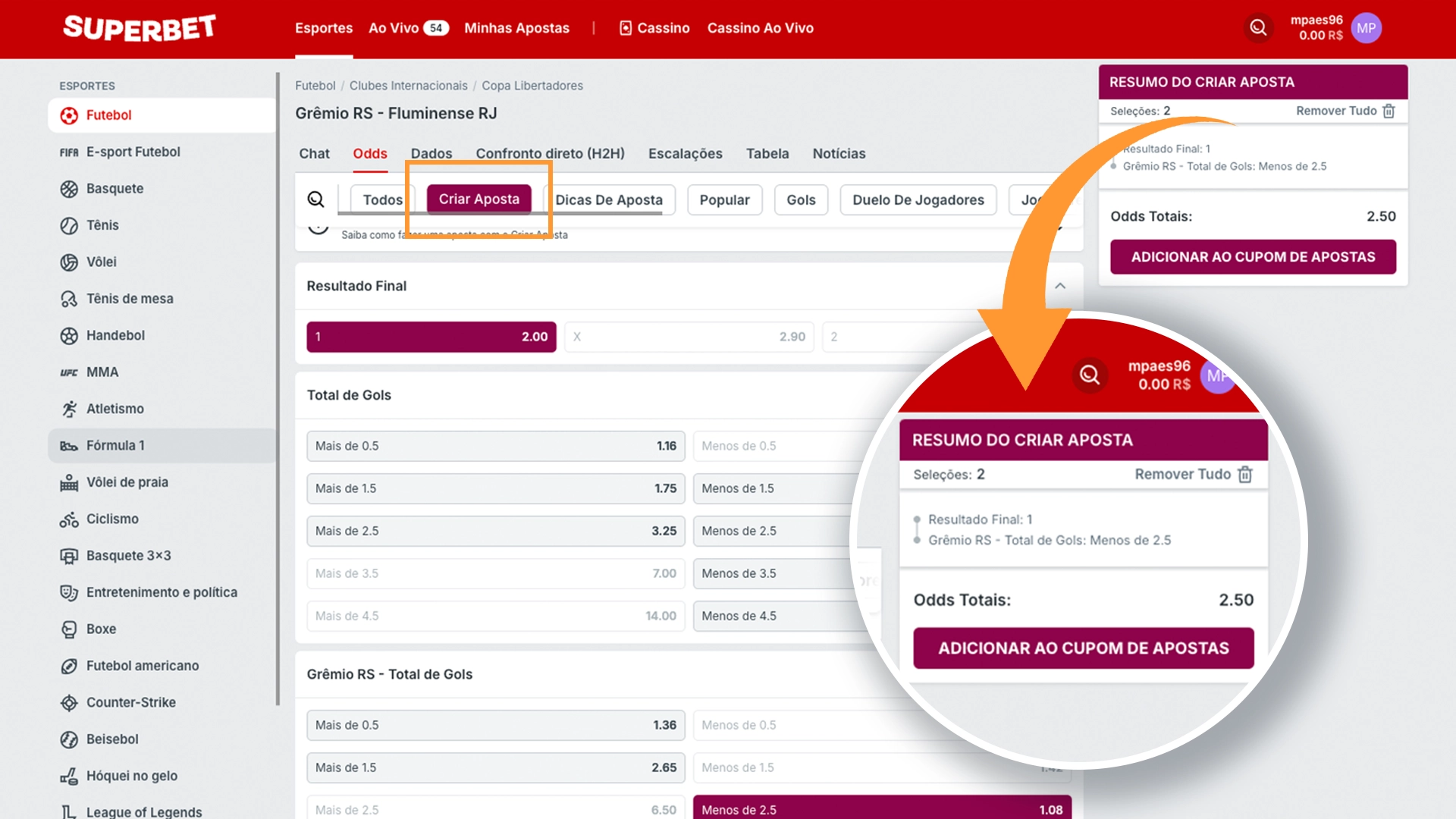Click the Odds Totais 2.50 value
Image resolution: width=1456 pixels, height=819 pixels.
tap(1381, 217)
